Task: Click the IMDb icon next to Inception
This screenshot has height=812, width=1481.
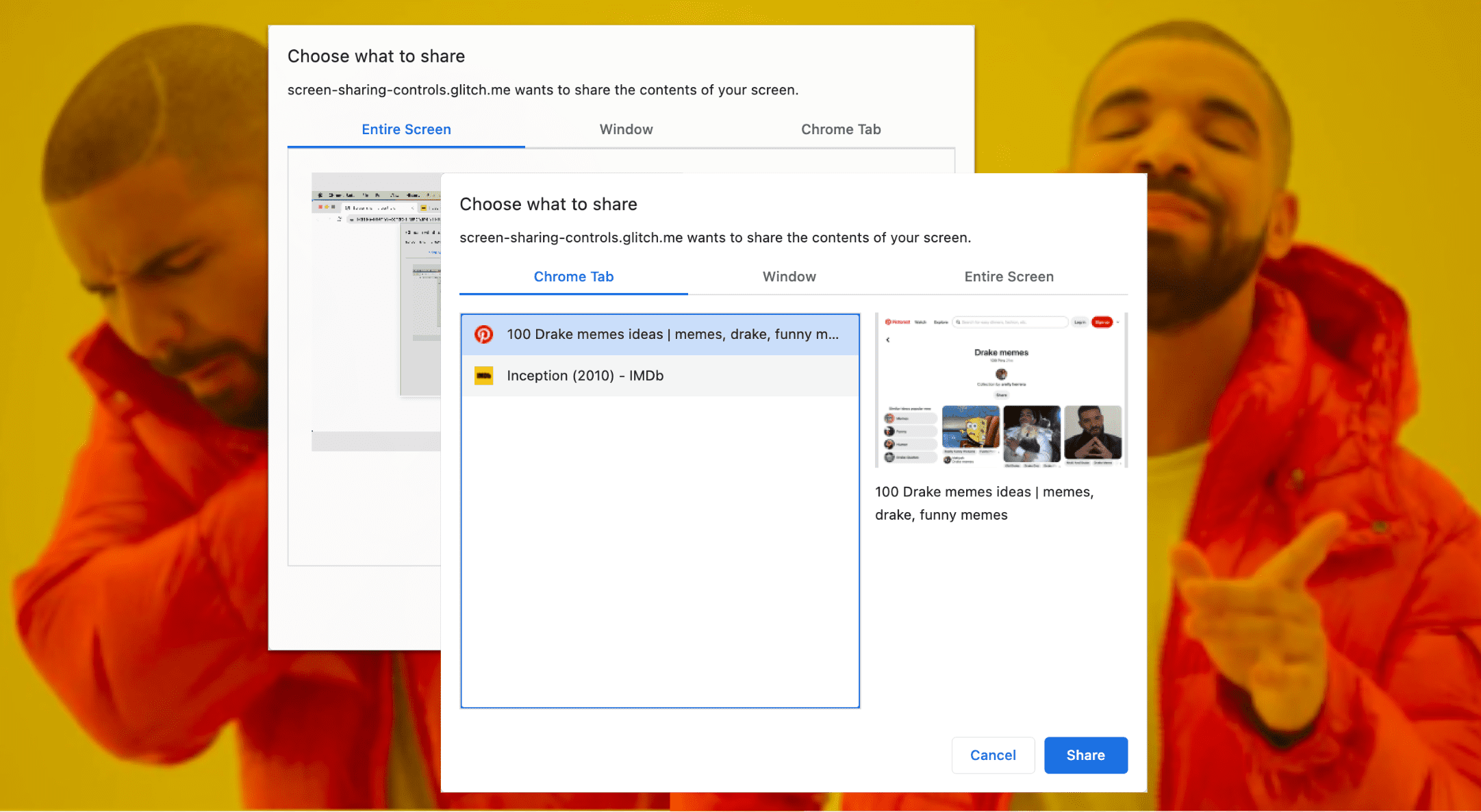Action: coord(485,375)
